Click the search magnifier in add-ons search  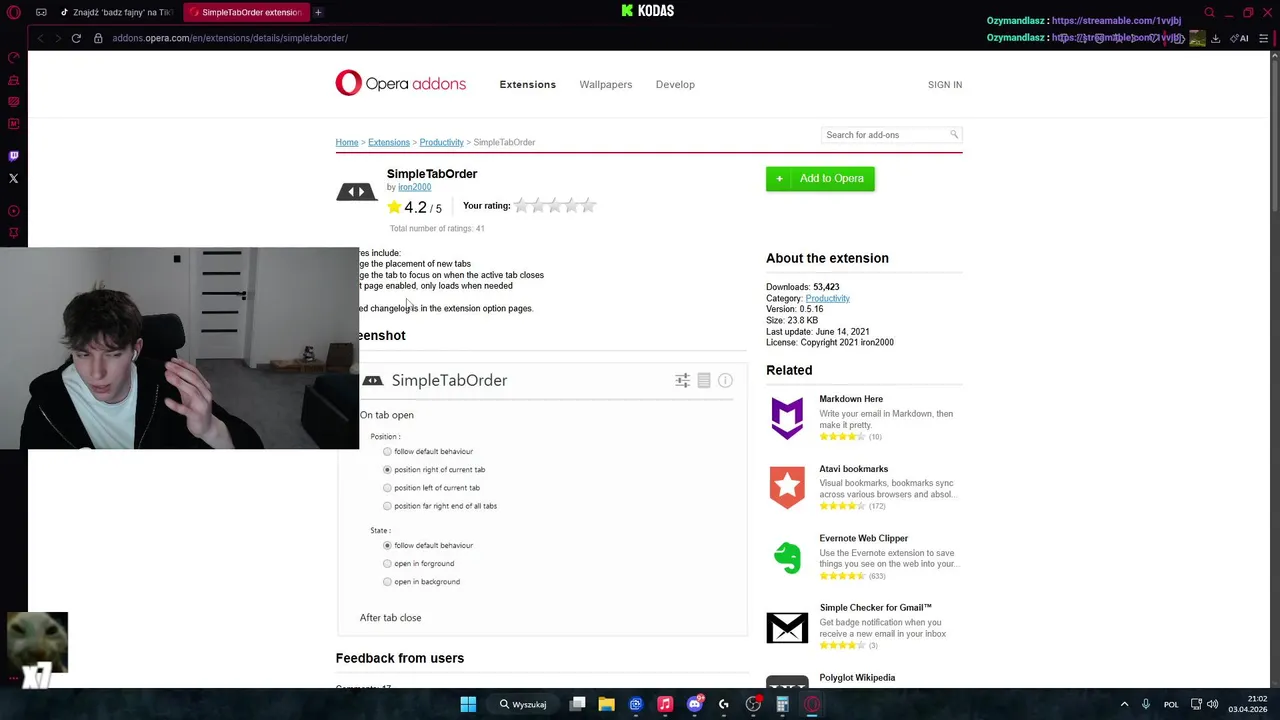pyautogui.click(x=954, y=134)
